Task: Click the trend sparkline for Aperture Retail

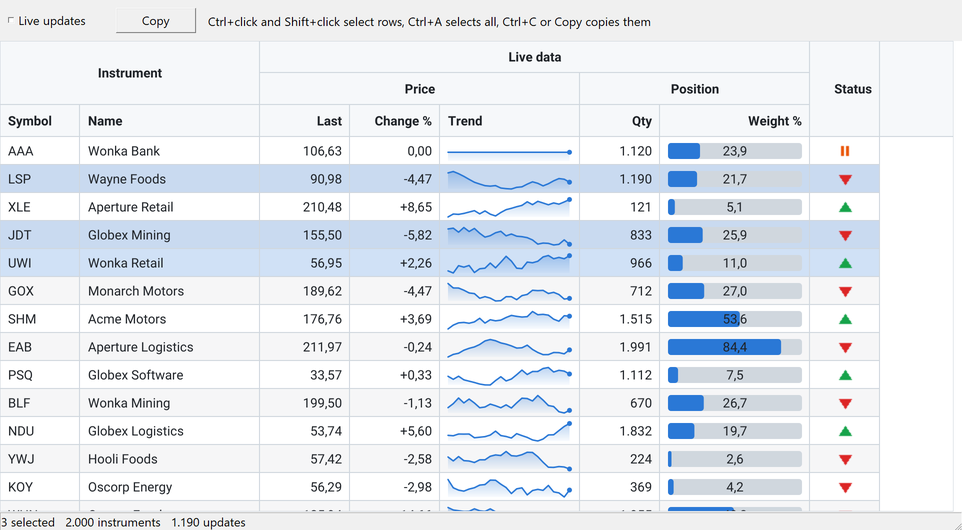Action: (509, 207)
